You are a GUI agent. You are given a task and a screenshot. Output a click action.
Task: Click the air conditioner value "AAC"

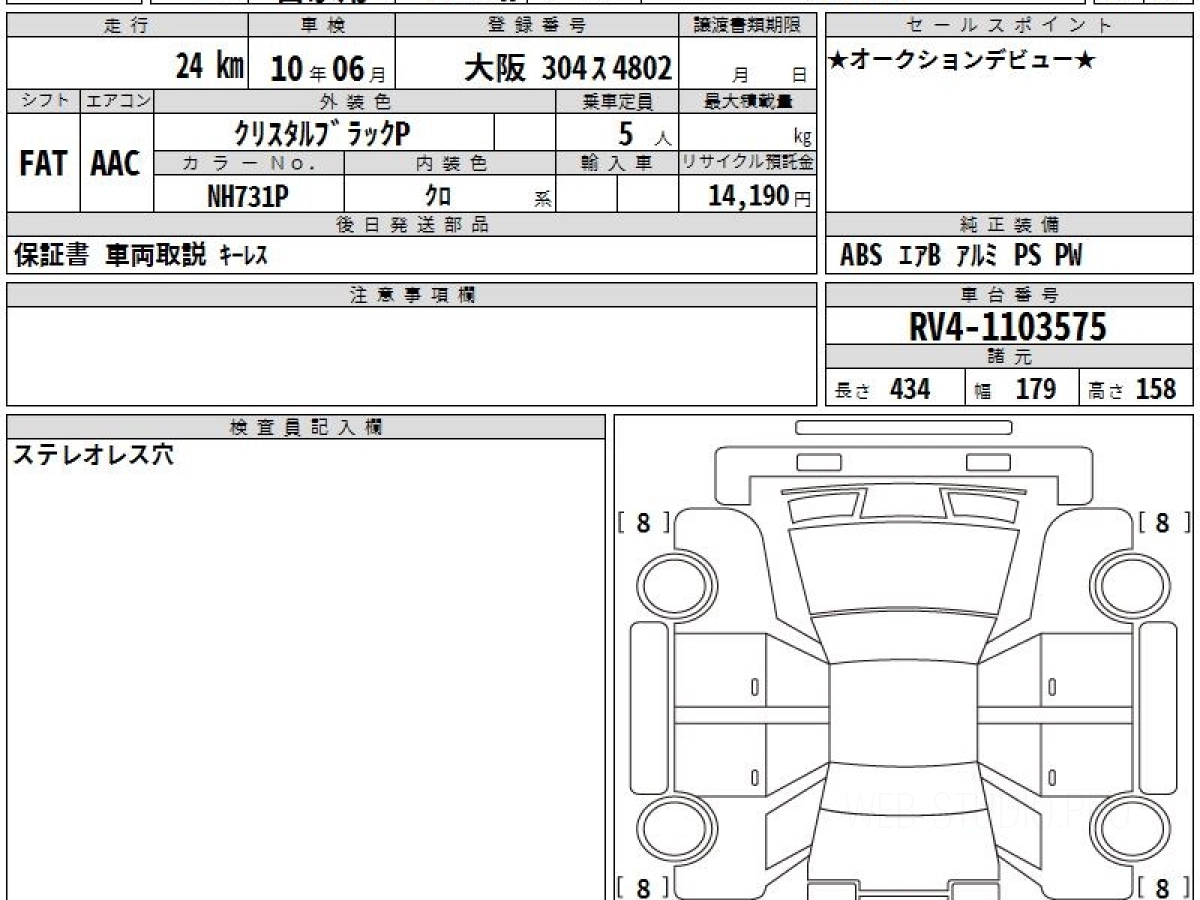116,163
